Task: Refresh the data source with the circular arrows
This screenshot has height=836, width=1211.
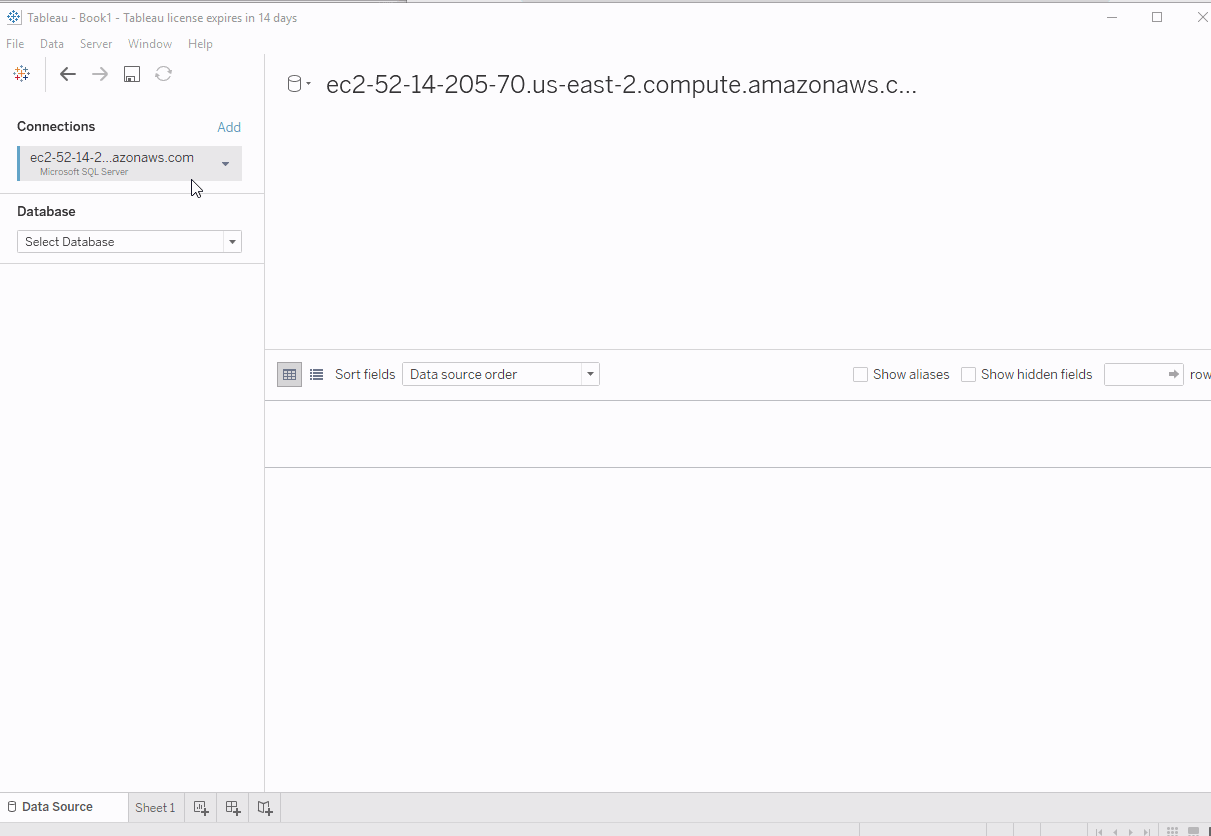Action: [x=164, y=74]
